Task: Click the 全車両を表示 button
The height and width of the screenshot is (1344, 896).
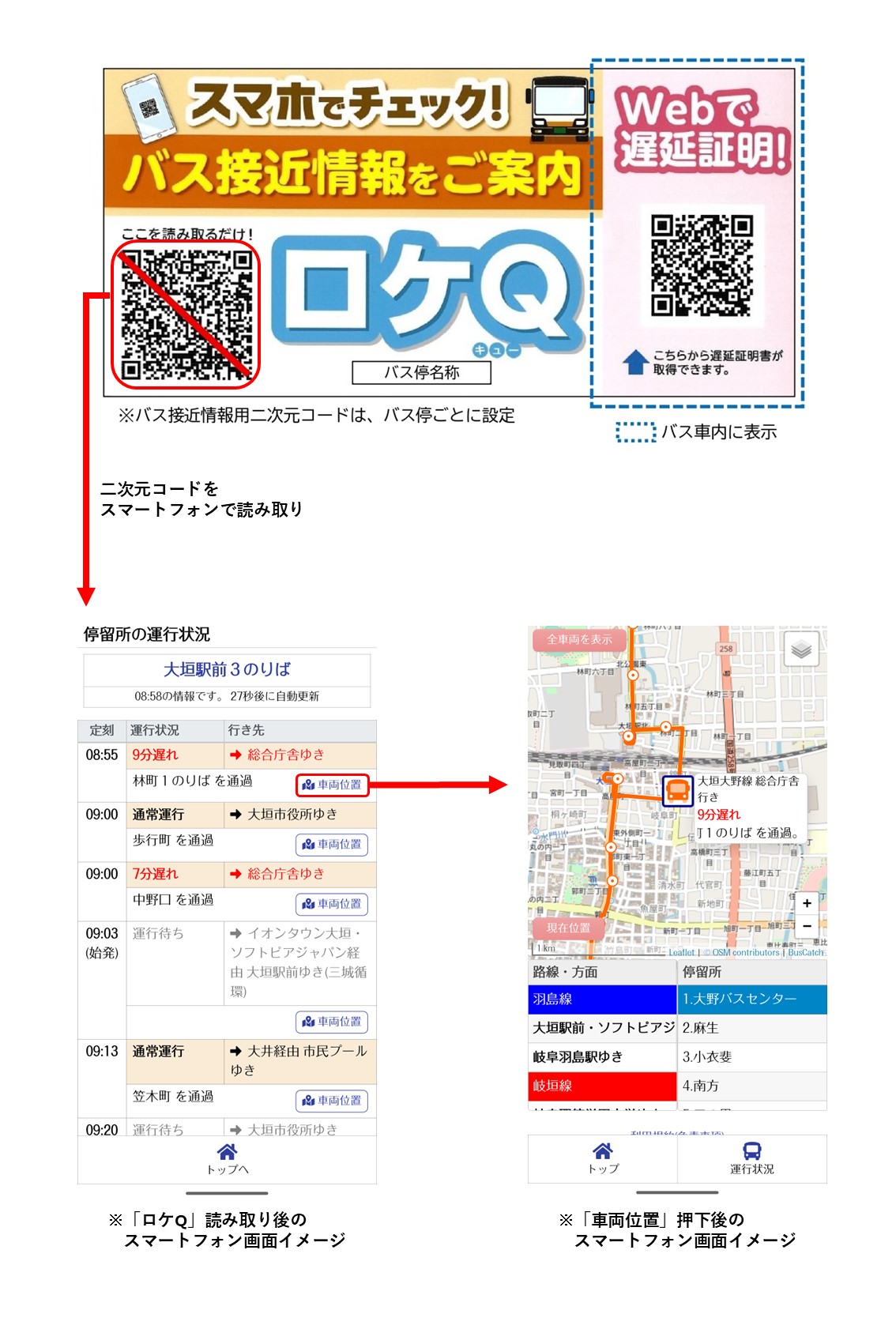Action: pos(578,639)
